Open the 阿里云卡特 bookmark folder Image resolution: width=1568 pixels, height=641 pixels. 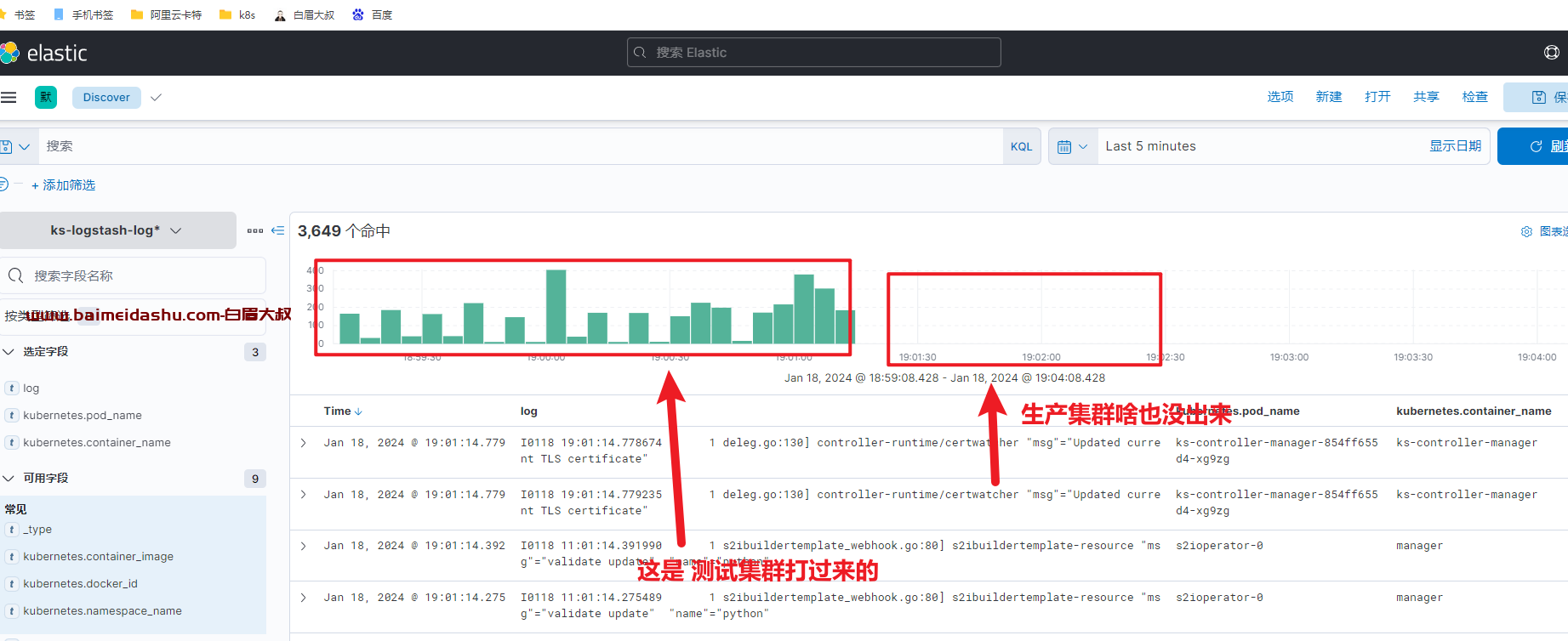166,14
